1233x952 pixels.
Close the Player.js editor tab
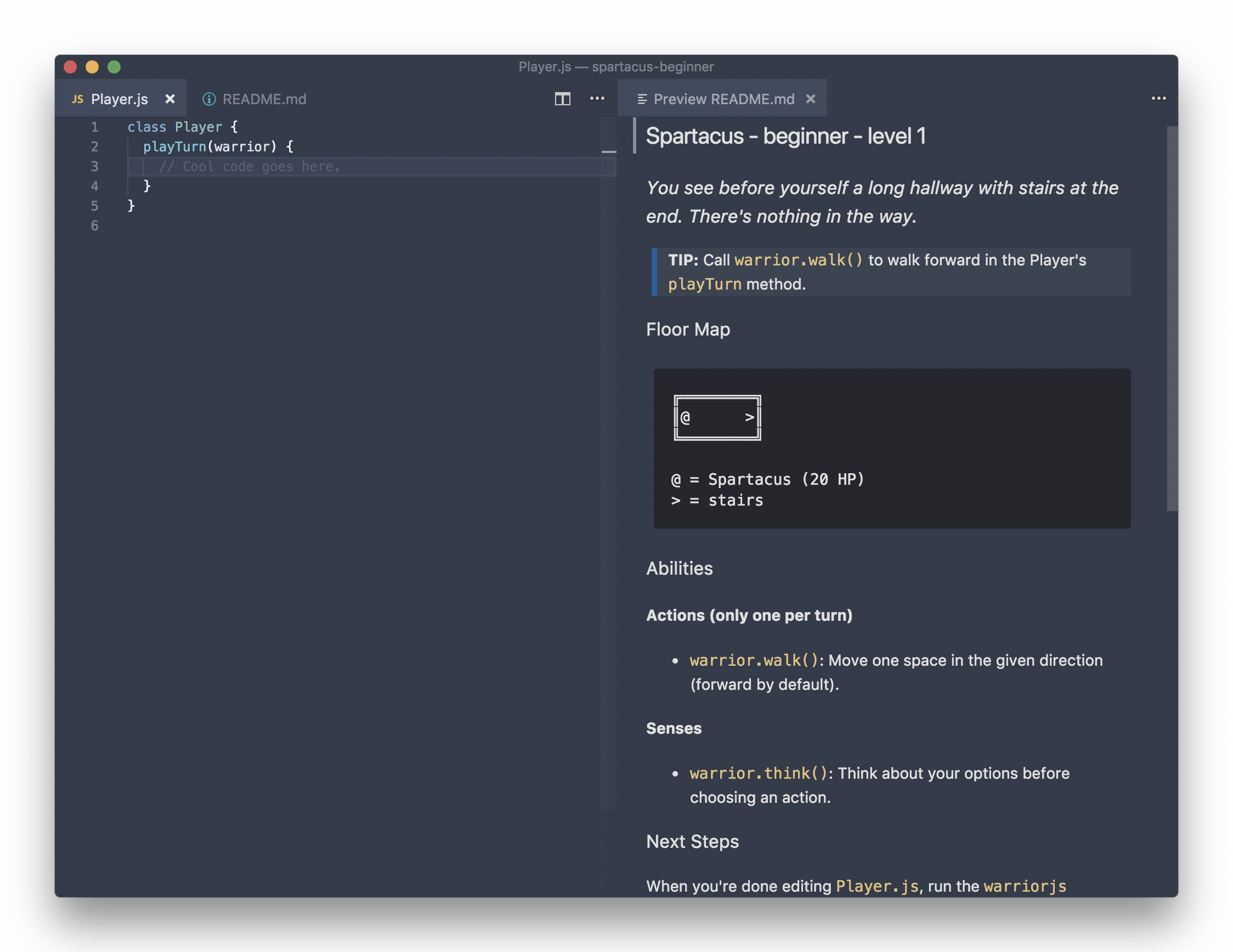click(x=170, y=98)
